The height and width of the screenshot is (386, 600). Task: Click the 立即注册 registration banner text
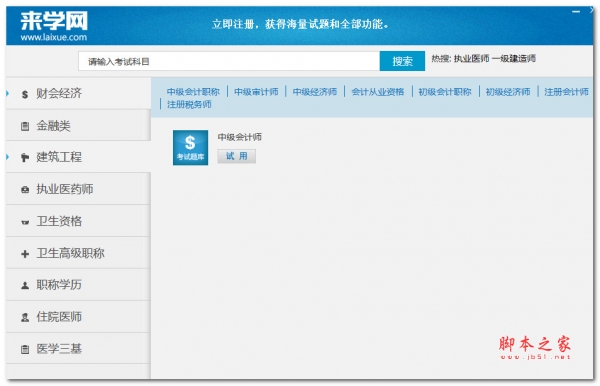(301, 24)
